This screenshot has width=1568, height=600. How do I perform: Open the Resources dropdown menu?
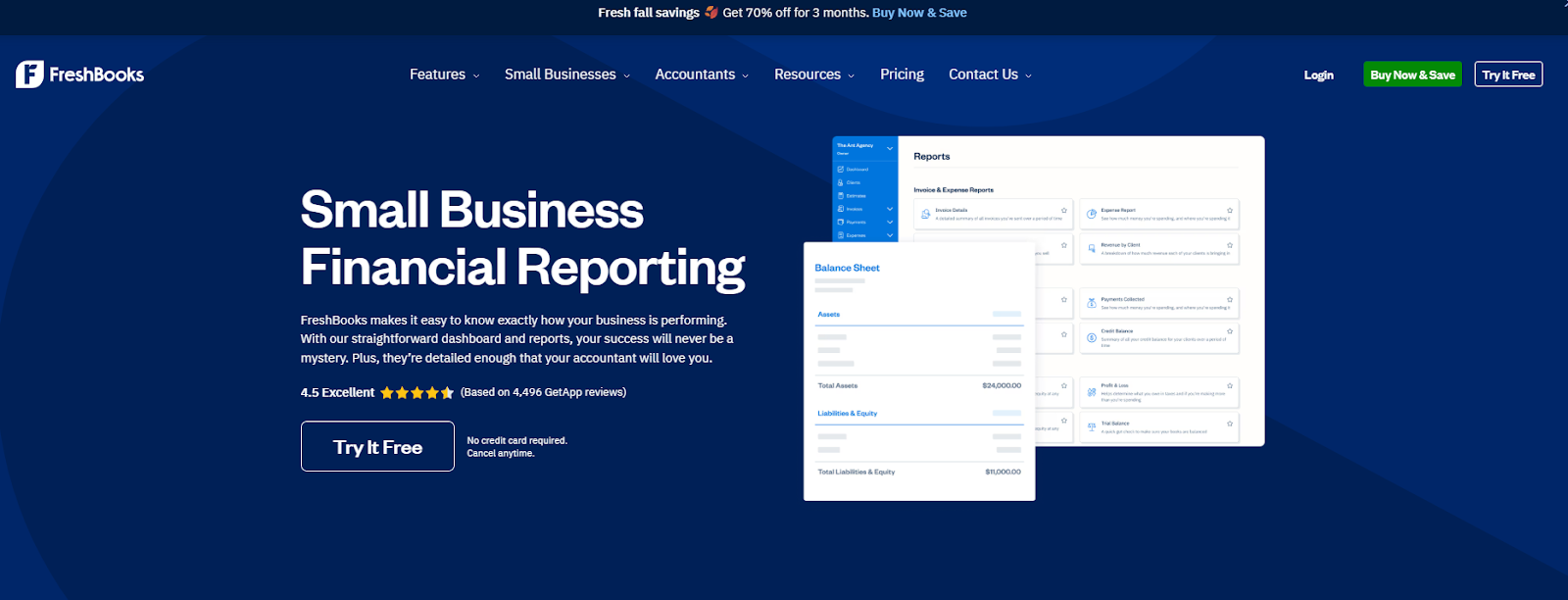(814, 75)
